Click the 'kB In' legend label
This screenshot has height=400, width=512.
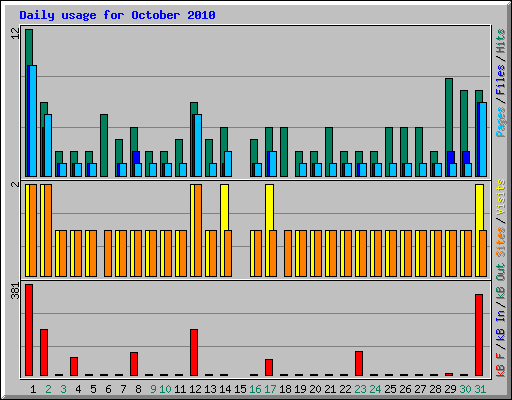(x=501, y=325)
